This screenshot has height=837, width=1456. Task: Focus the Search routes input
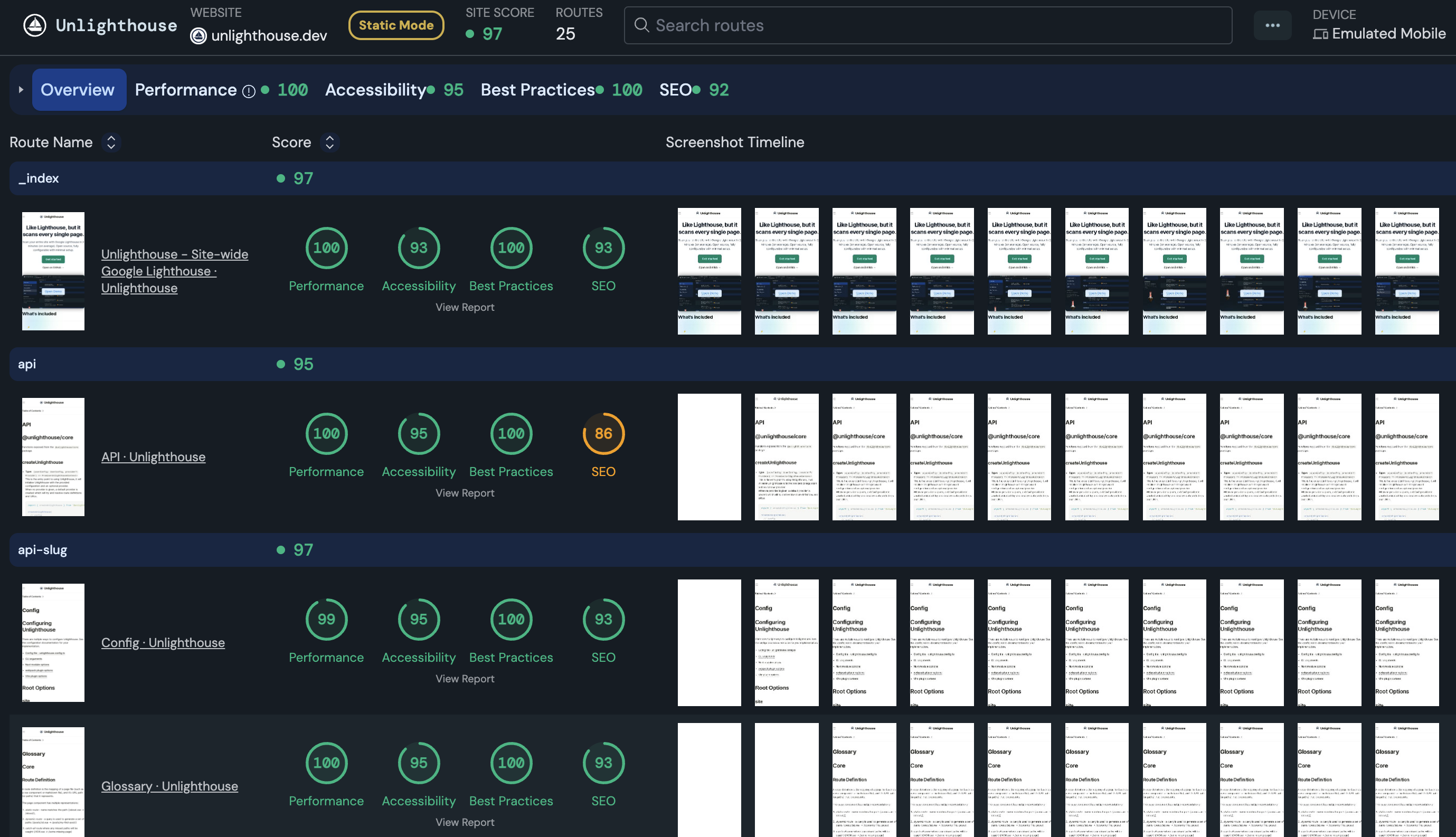pos(928,25)
